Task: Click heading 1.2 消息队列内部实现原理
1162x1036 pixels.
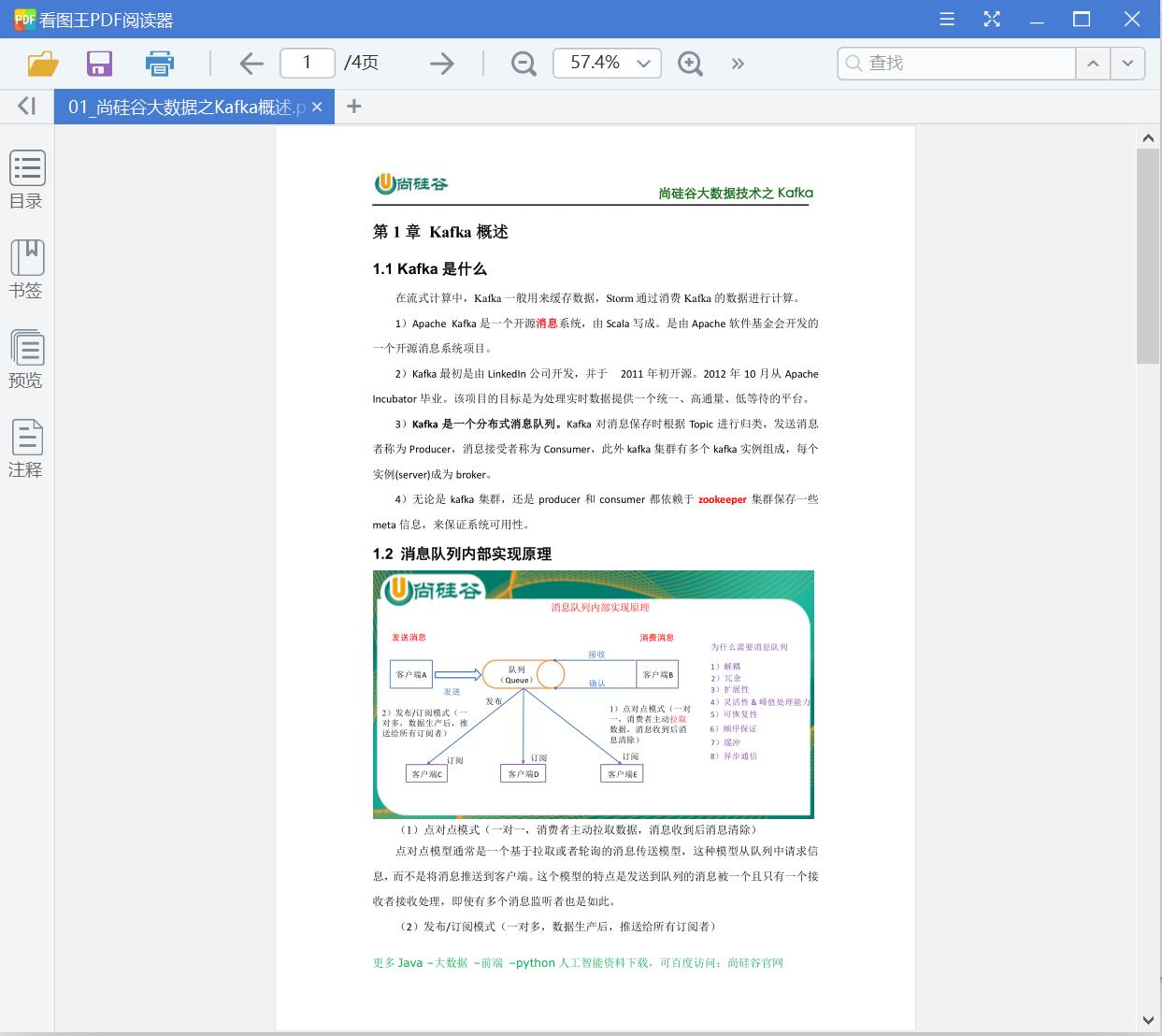Action: tap(462, 554)
